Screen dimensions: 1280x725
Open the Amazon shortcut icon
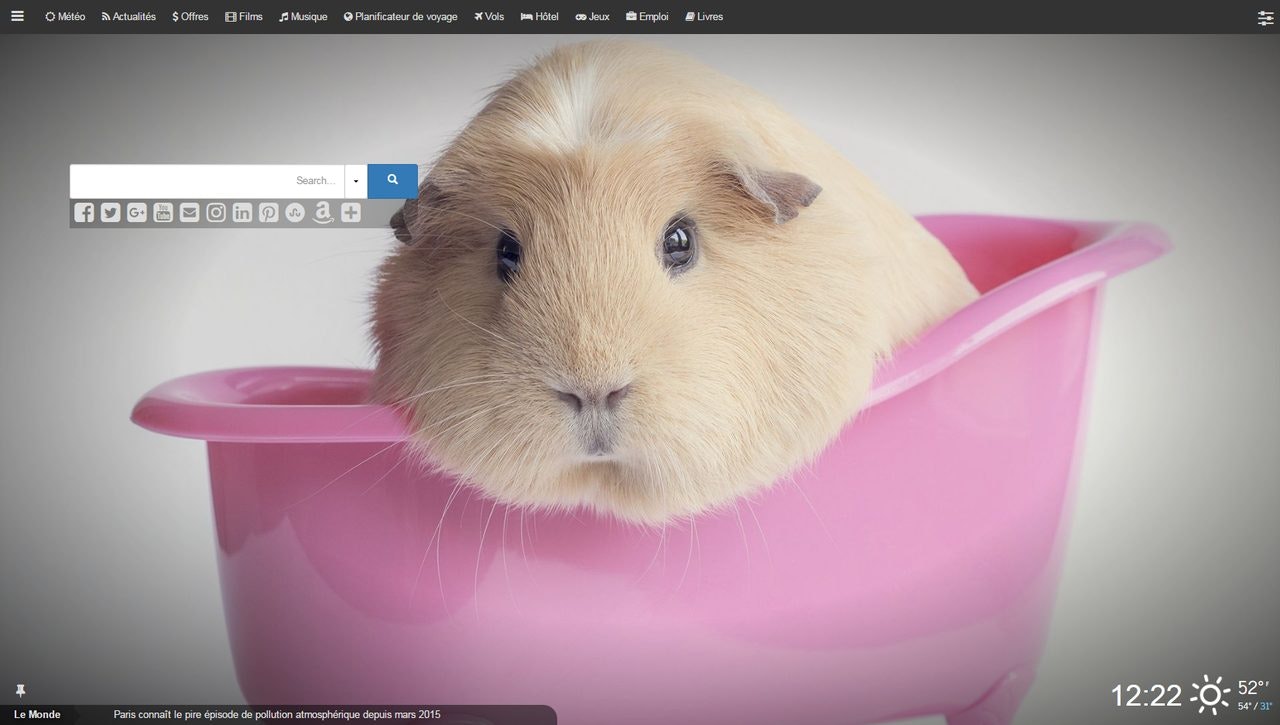322,212
